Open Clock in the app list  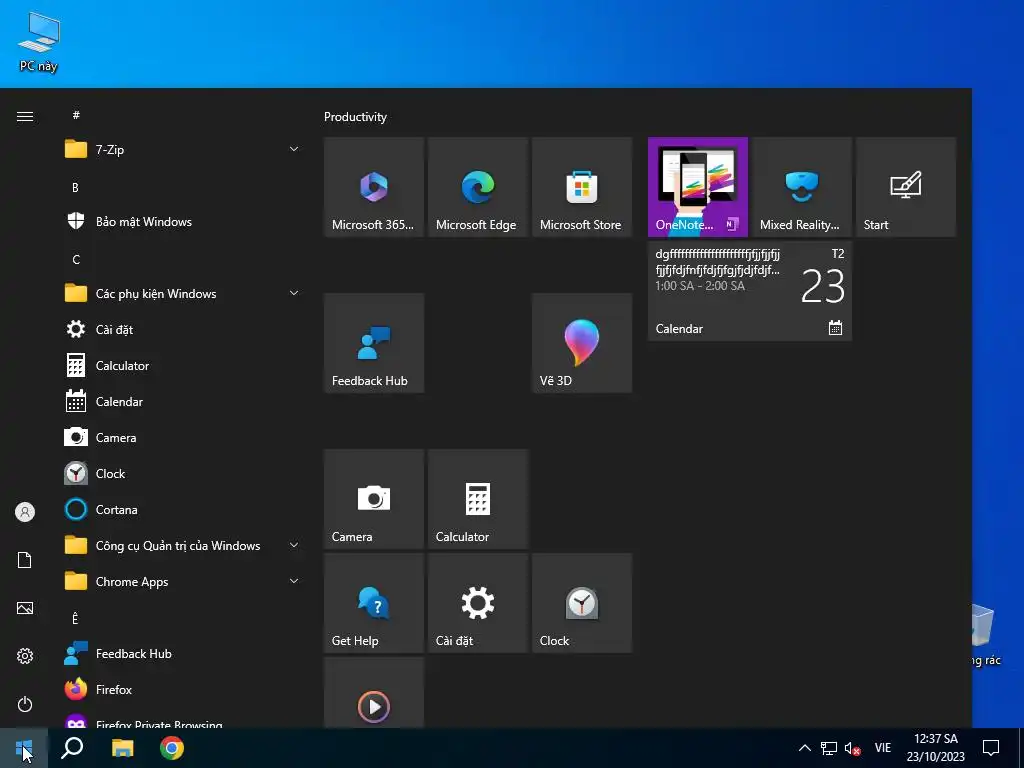point(182,473)
